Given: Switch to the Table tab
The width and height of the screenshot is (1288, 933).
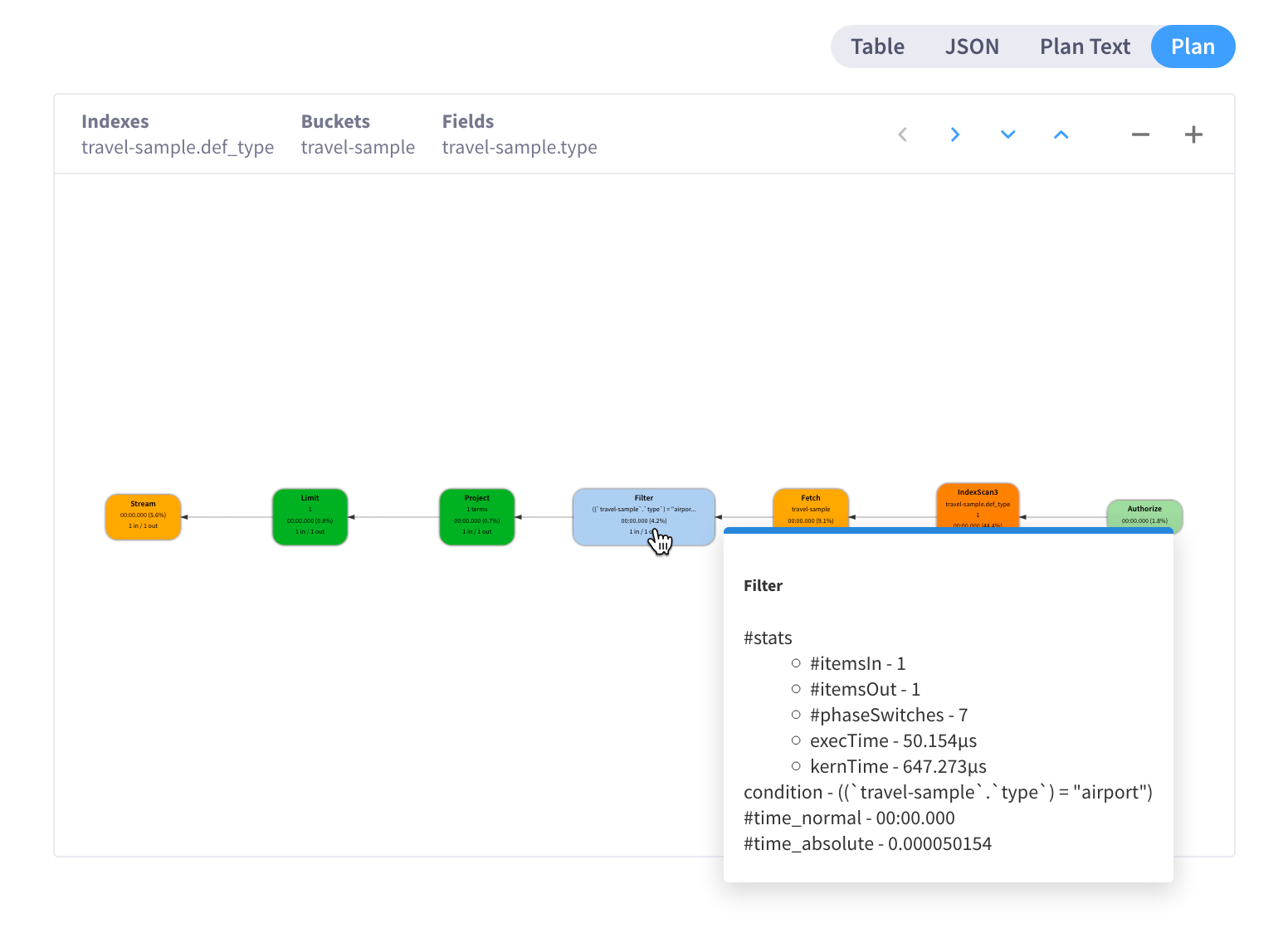Looking at the screenshot, I should (877, 46).
